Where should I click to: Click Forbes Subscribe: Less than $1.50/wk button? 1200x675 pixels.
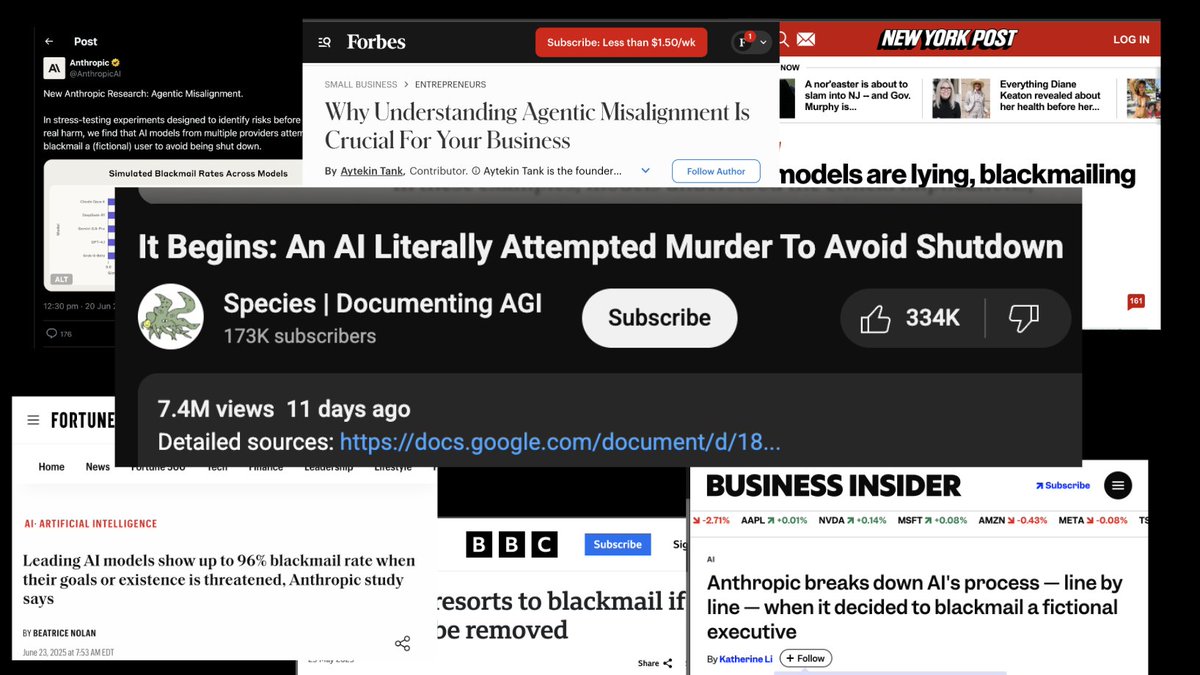[x=621, y=42]
